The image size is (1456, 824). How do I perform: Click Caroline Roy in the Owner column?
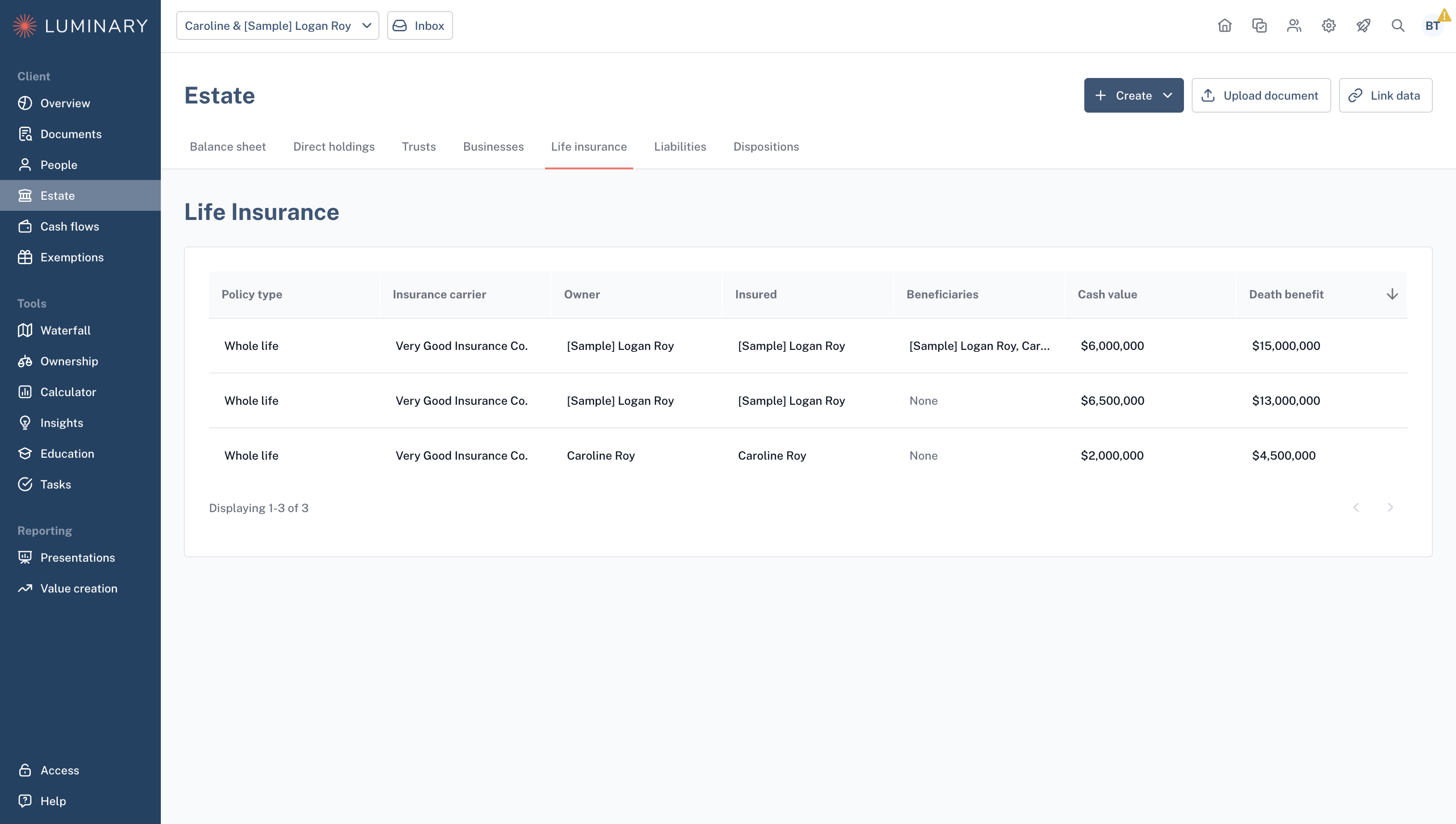point(600,456)
